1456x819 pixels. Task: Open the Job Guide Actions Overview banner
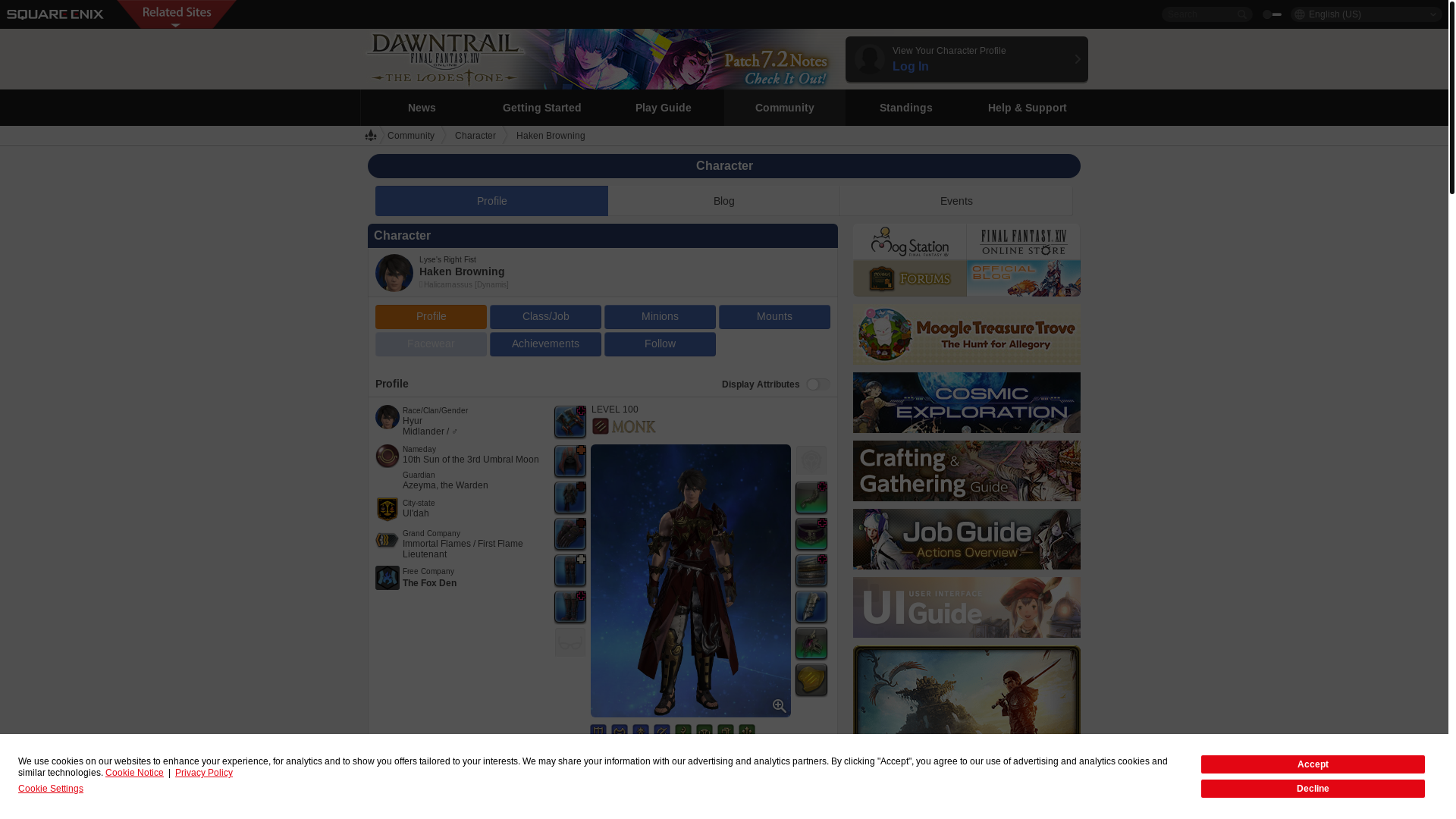coord(967,539)
